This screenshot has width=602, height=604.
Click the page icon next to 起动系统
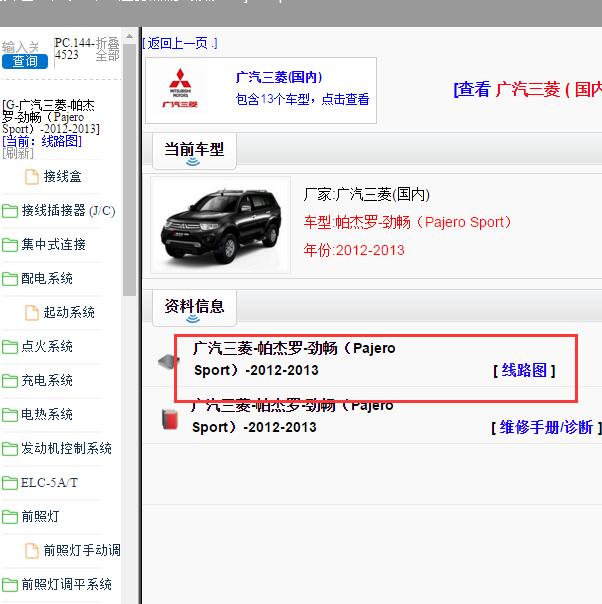pos(32,313)
